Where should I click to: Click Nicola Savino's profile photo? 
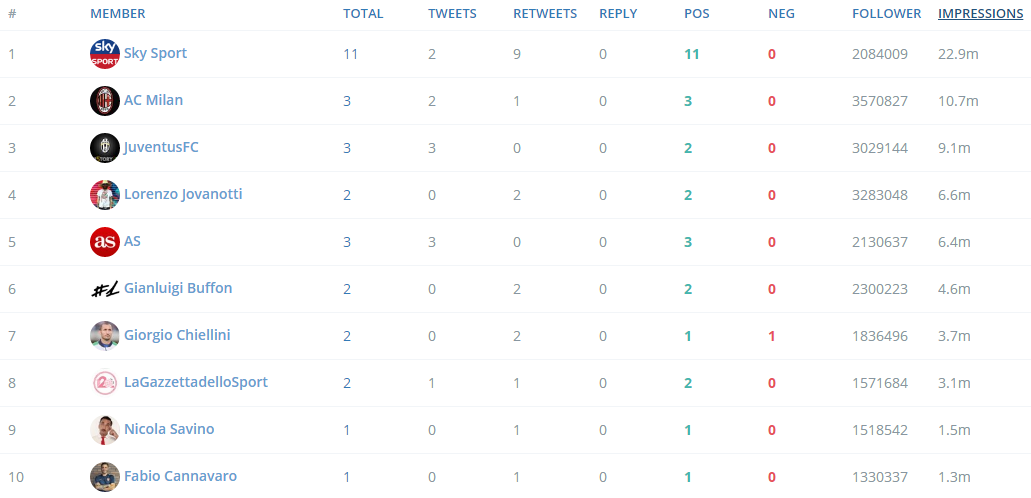click(105, 430)
